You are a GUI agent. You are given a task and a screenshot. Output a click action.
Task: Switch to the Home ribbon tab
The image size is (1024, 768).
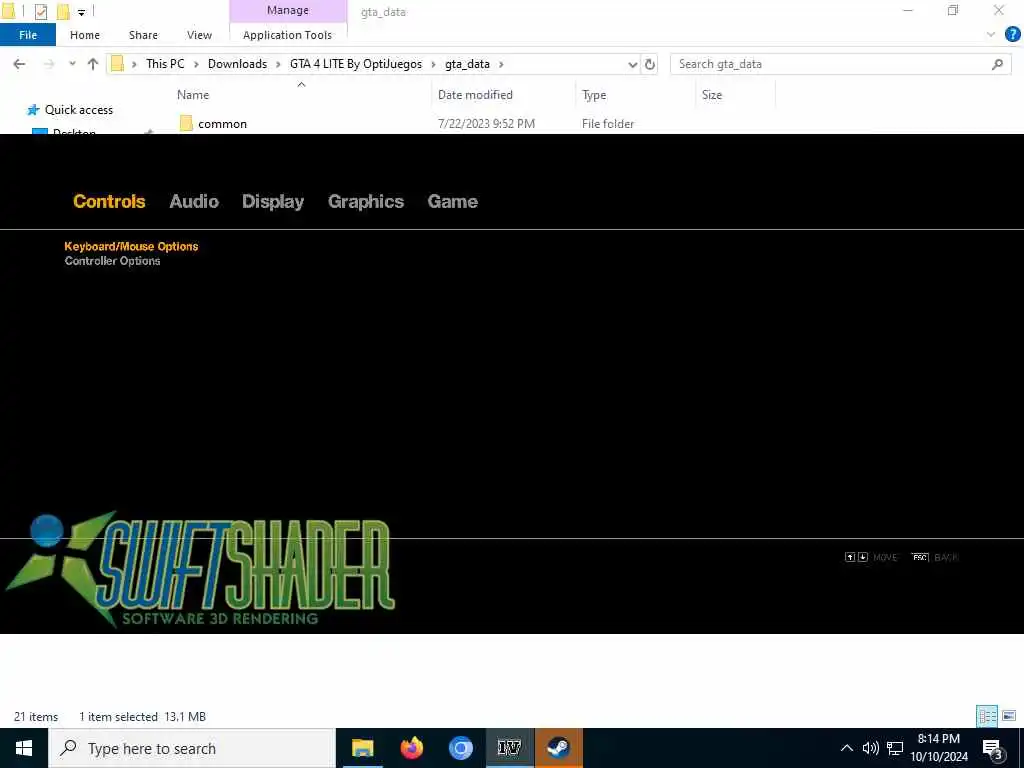[85, 35]
